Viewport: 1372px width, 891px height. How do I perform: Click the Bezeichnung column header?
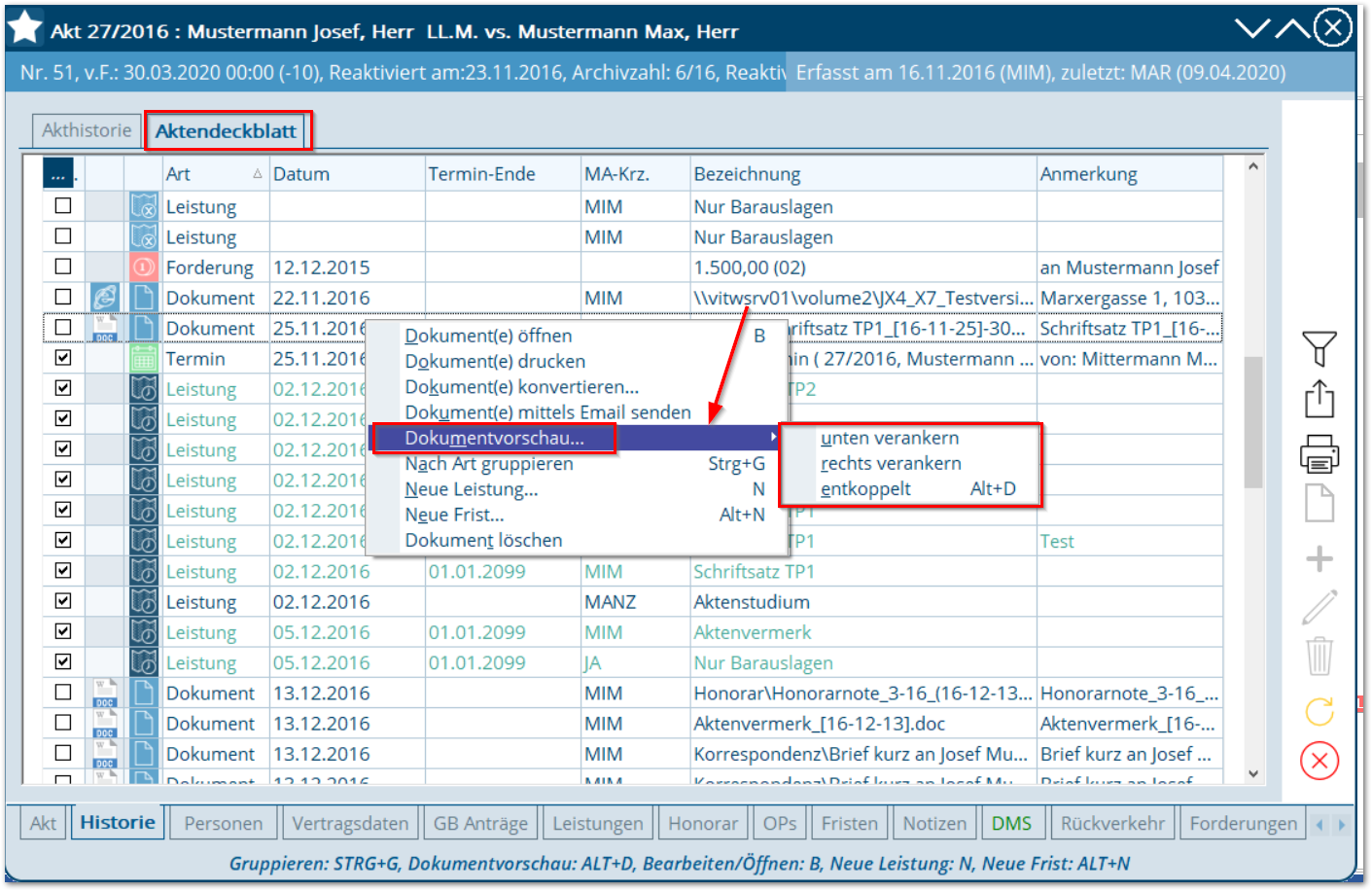click(x=862, y=174)
